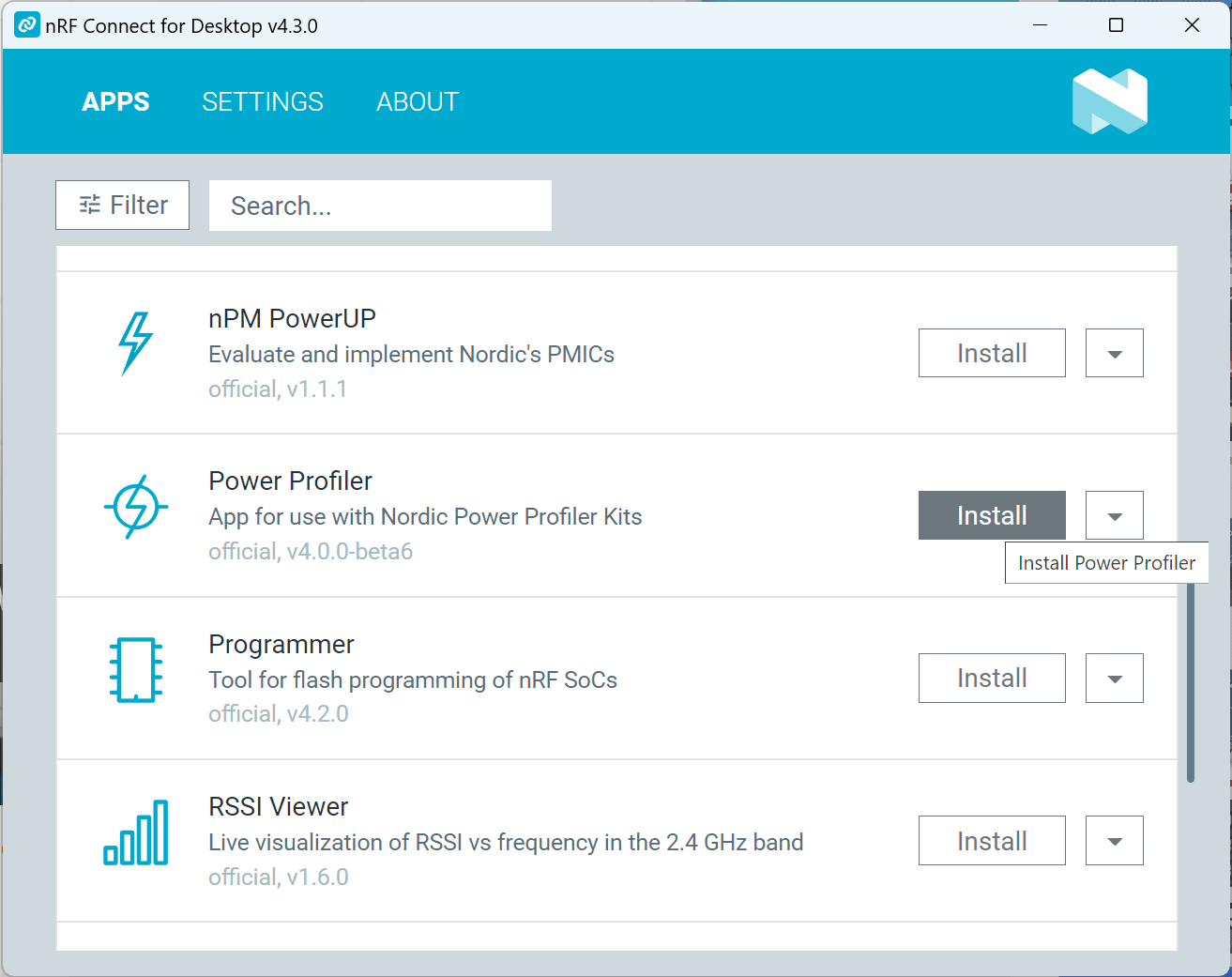The width and height of the screenshot is (1232, 977).
Task: Switch to the SETTINGS tab
Action: [x=263, y=101]
